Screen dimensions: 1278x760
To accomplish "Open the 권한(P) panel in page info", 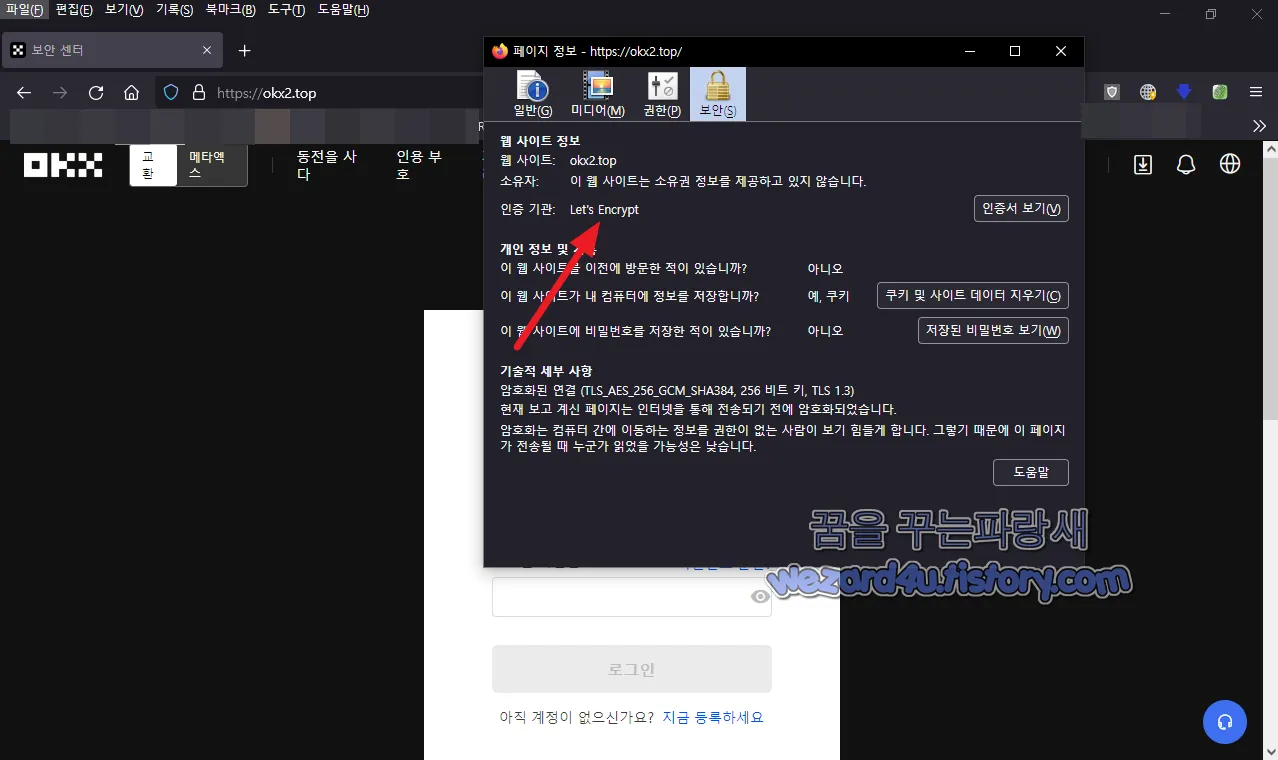I will click(x=660, y=94).
